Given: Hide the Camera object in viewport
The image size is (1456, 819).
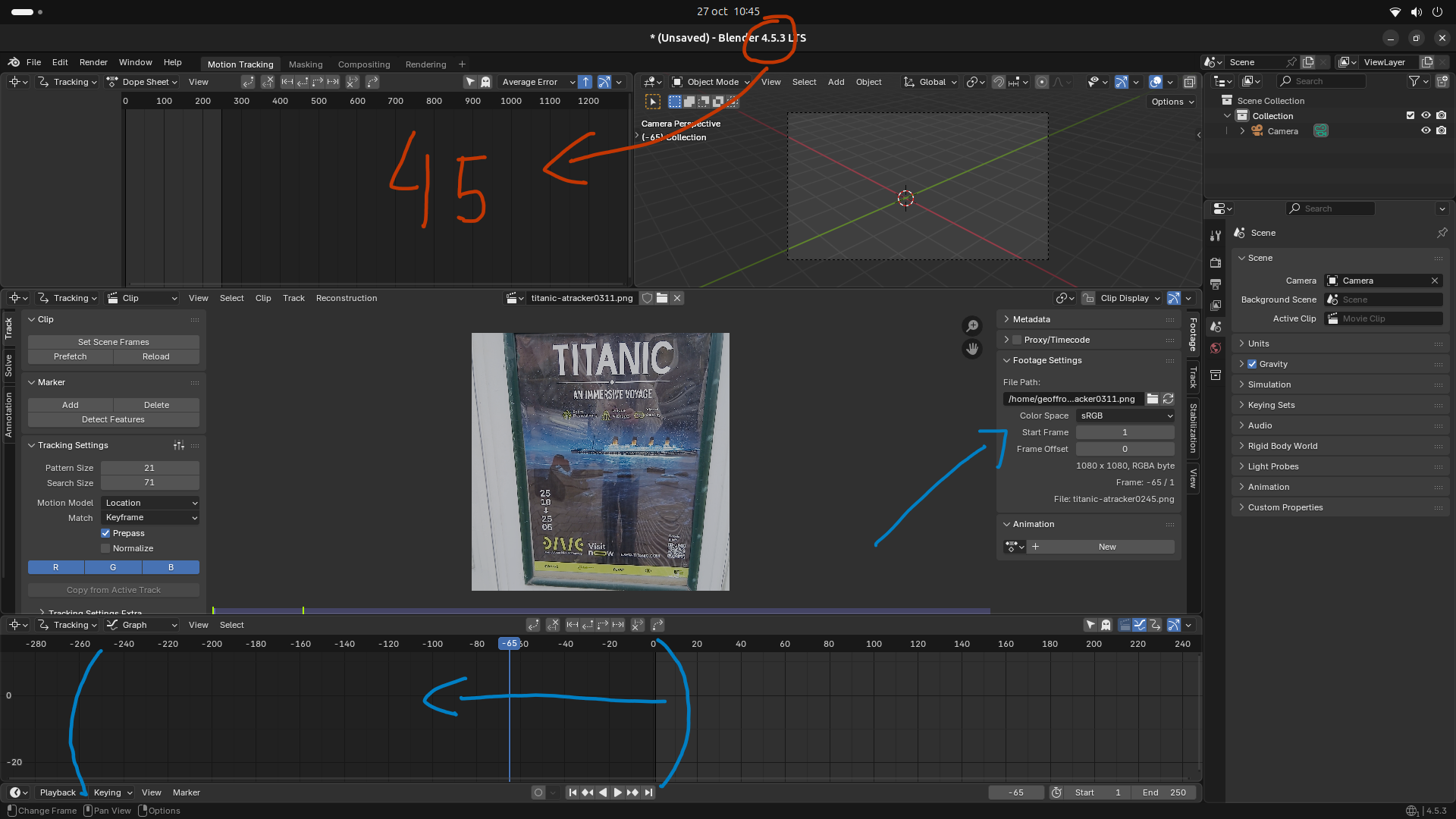Looking at the screenshot, I should click(1426, 130).
